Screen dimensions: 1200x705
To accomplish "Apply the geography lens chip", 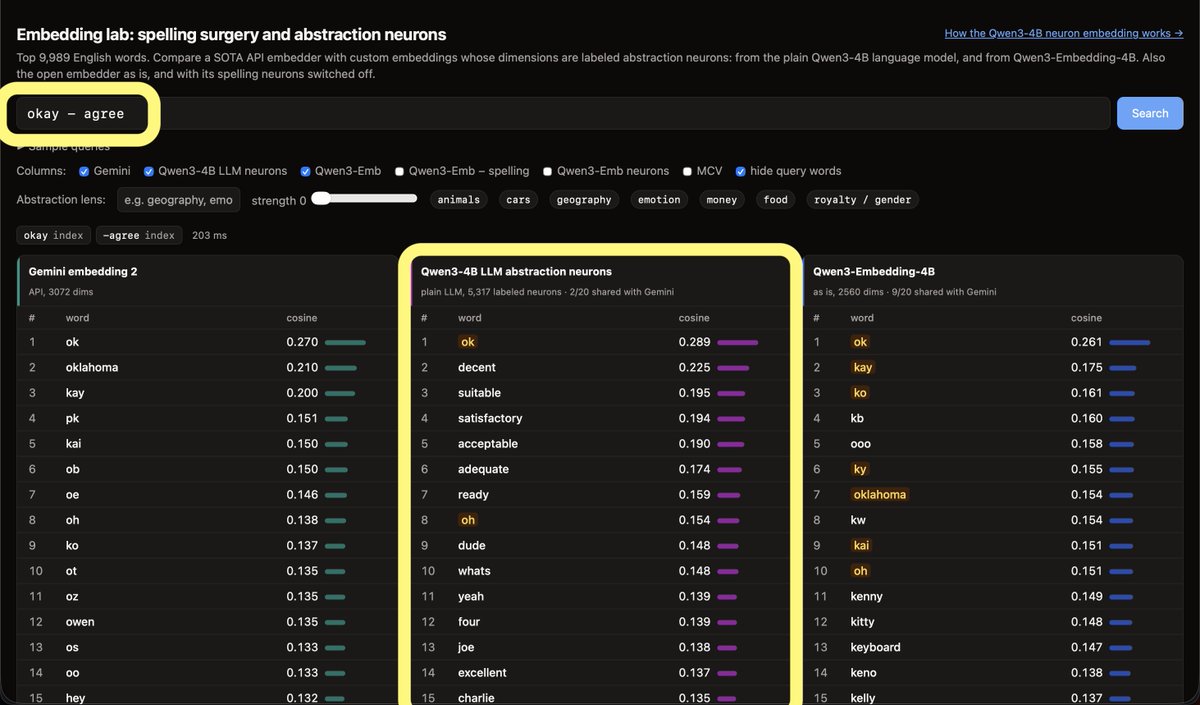I will [584, 200].
